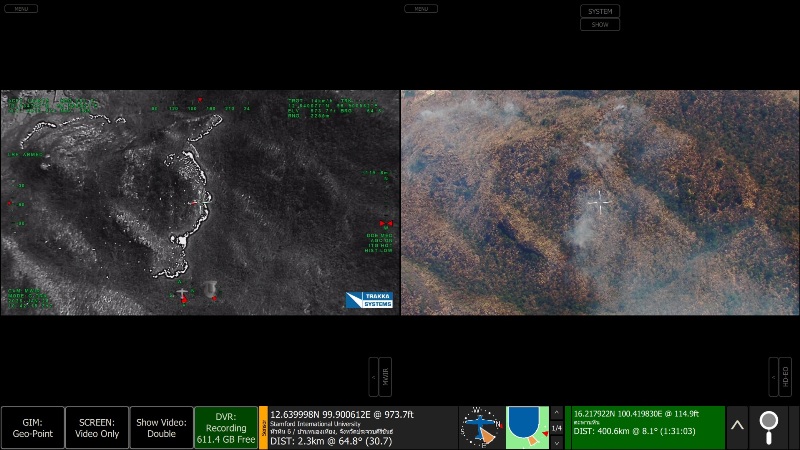This screenshot has height=450, width=800.
Task: Click the compass heading indicator icon
Action: 482,427
